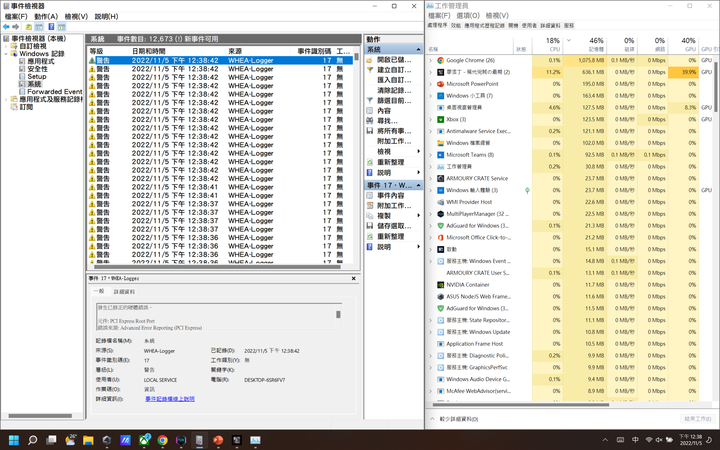Open the 檢視 submenu in actions pane
The width and height of the screenshot is (720, 450).
(394, 152)
